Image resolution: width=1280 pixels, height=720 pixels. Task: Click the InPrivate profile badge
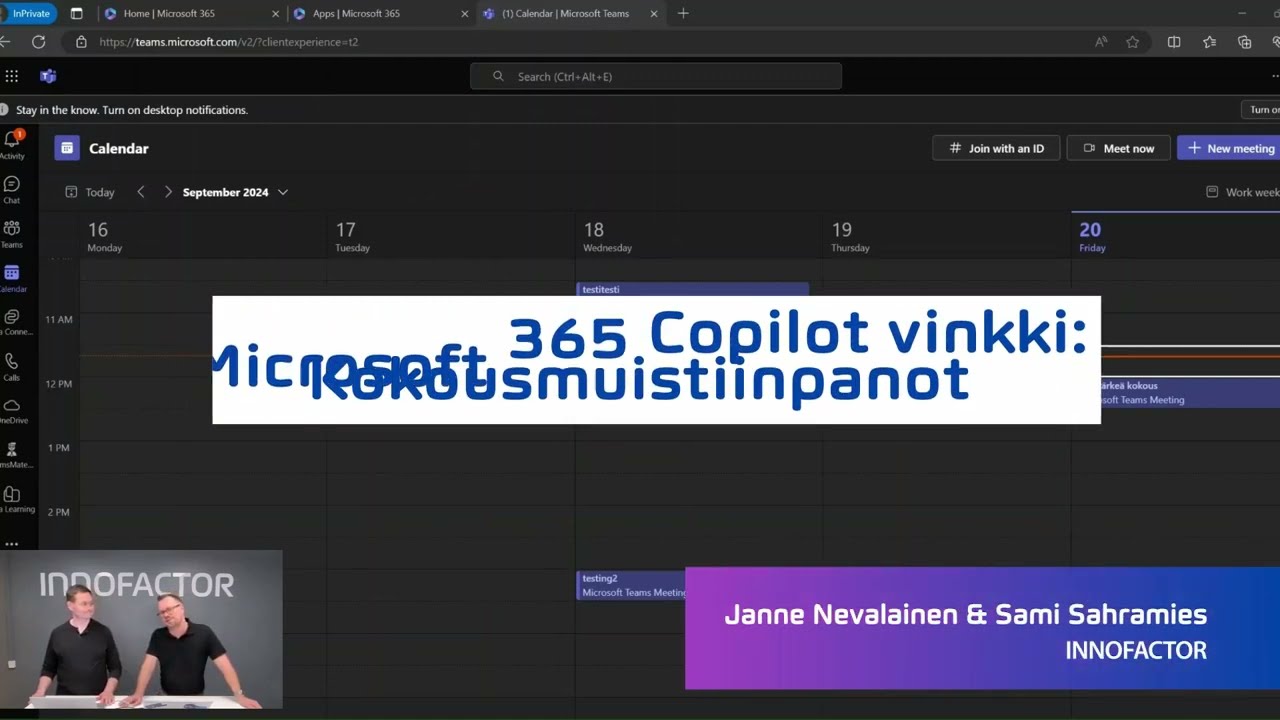29,14
